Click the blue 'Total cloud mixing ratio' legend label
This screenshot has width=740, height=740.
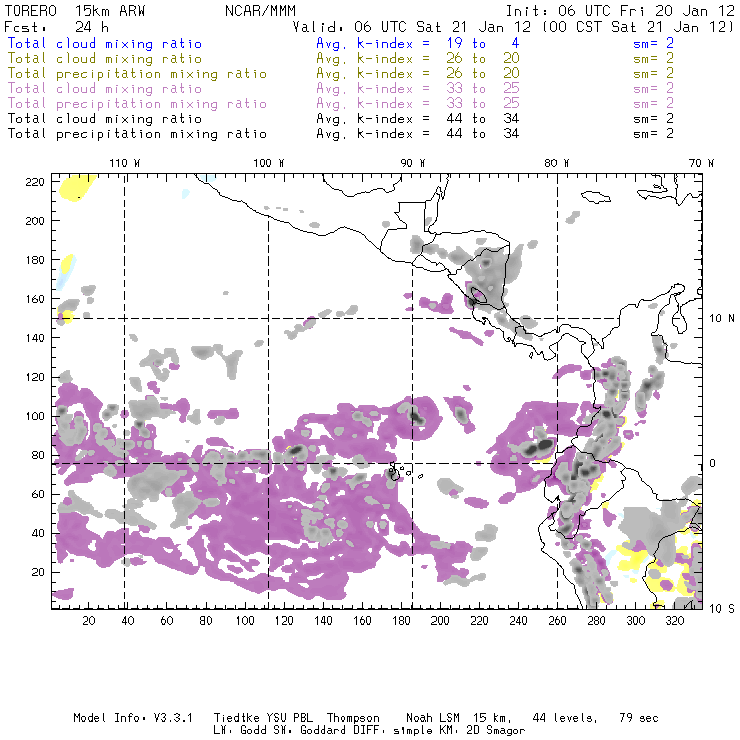105,44
